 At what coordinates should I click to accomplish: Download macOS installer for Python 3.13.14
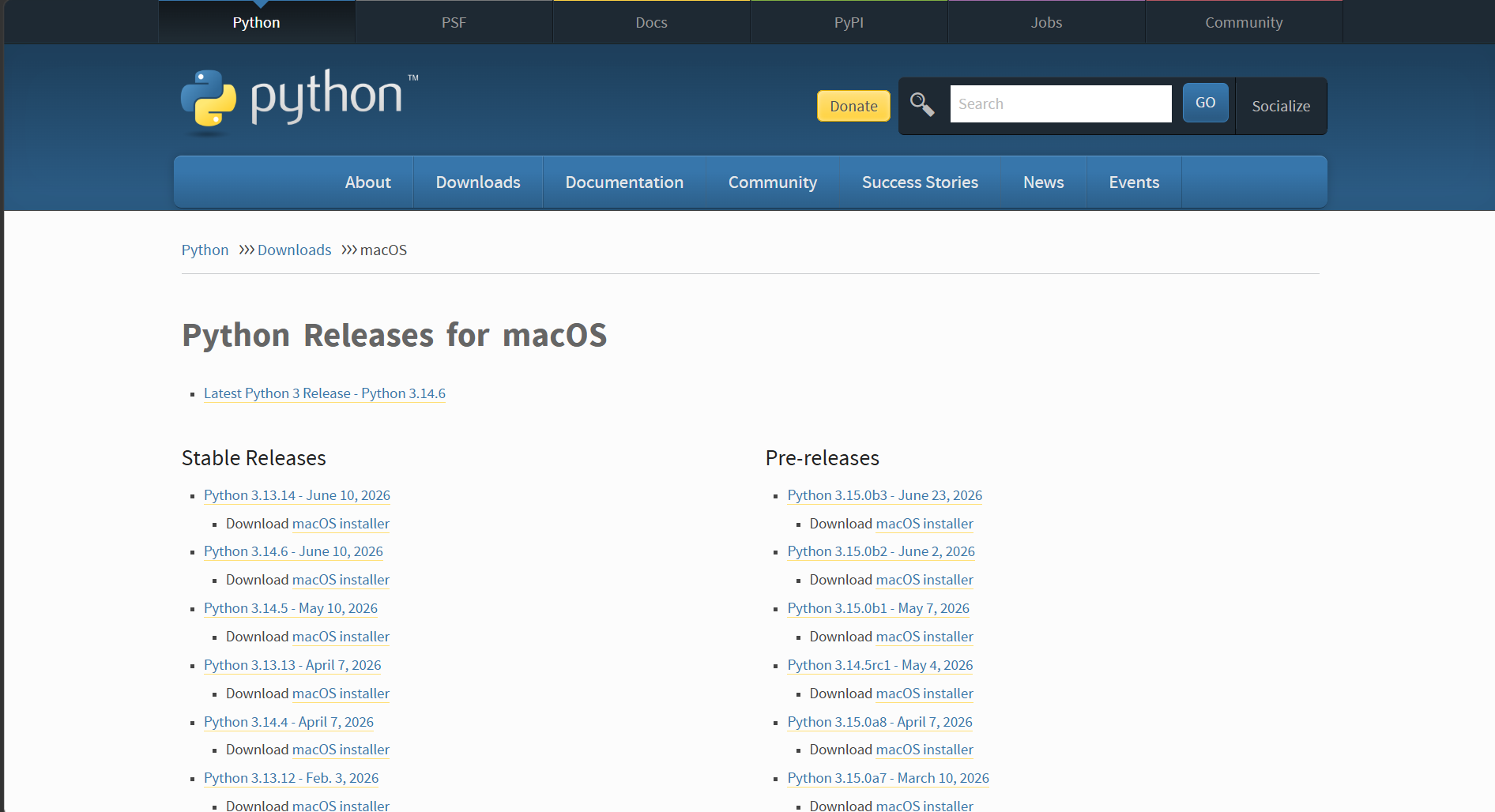(341, 524)
